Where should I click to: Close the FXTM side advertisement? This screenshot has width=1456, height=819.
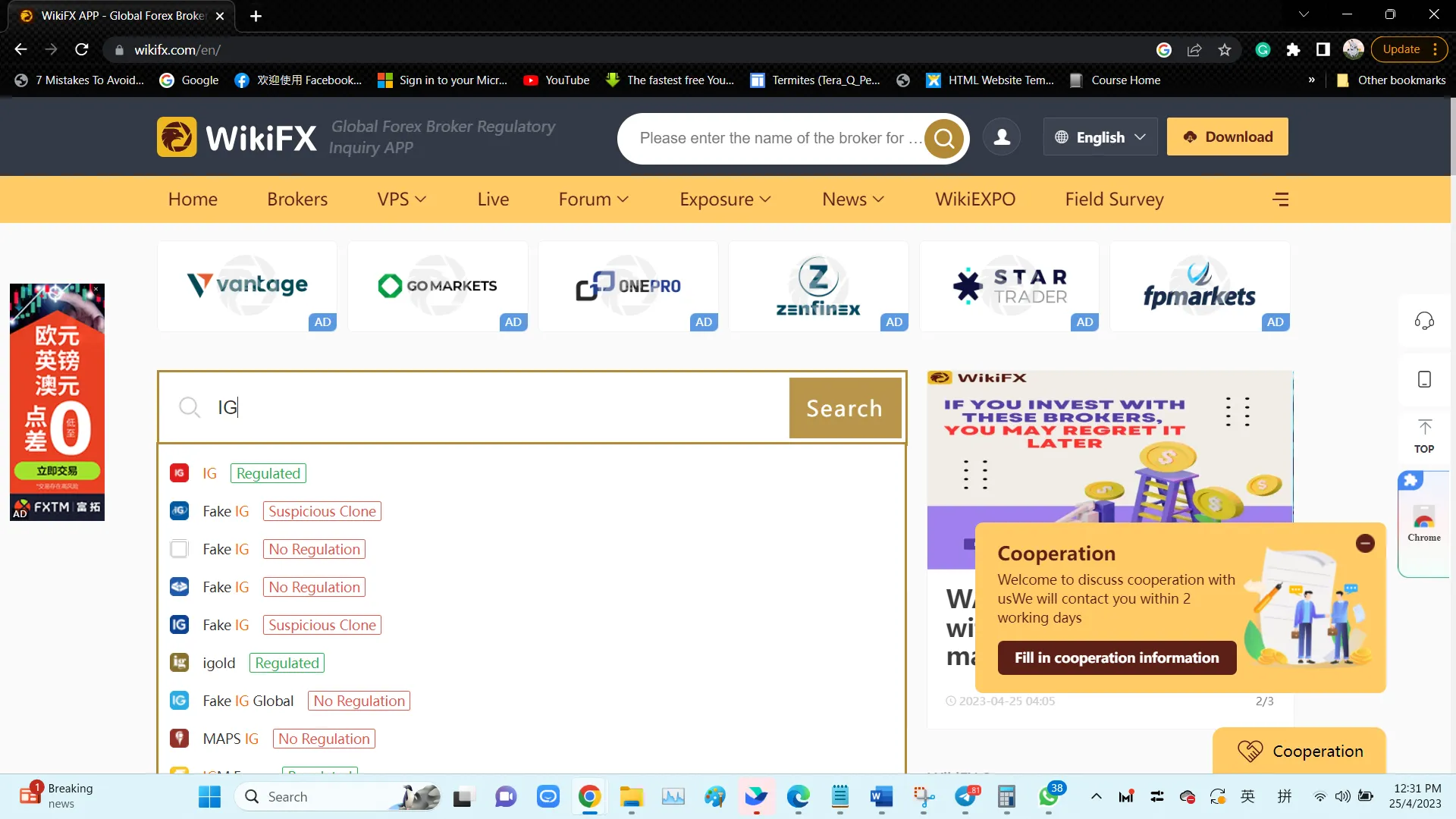coord(96,289)
